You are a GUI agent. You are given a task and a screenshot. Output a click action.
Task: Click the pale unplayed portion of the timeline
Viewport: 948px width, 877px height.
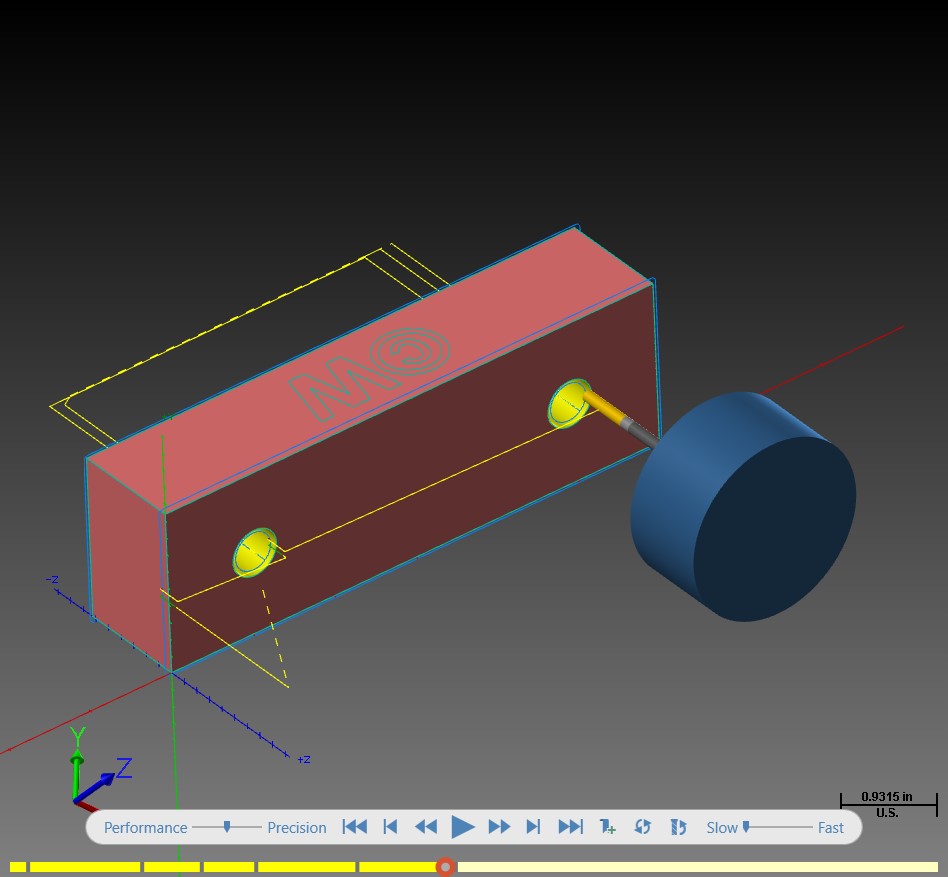pyautogui.click(x=698, y=867)
